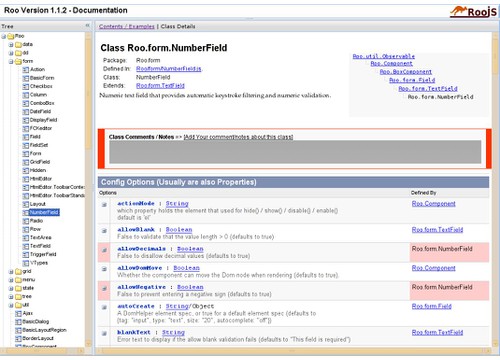Click the main content horizontal scrollbar
Viewport: 500px width, 360px height.
293,351
